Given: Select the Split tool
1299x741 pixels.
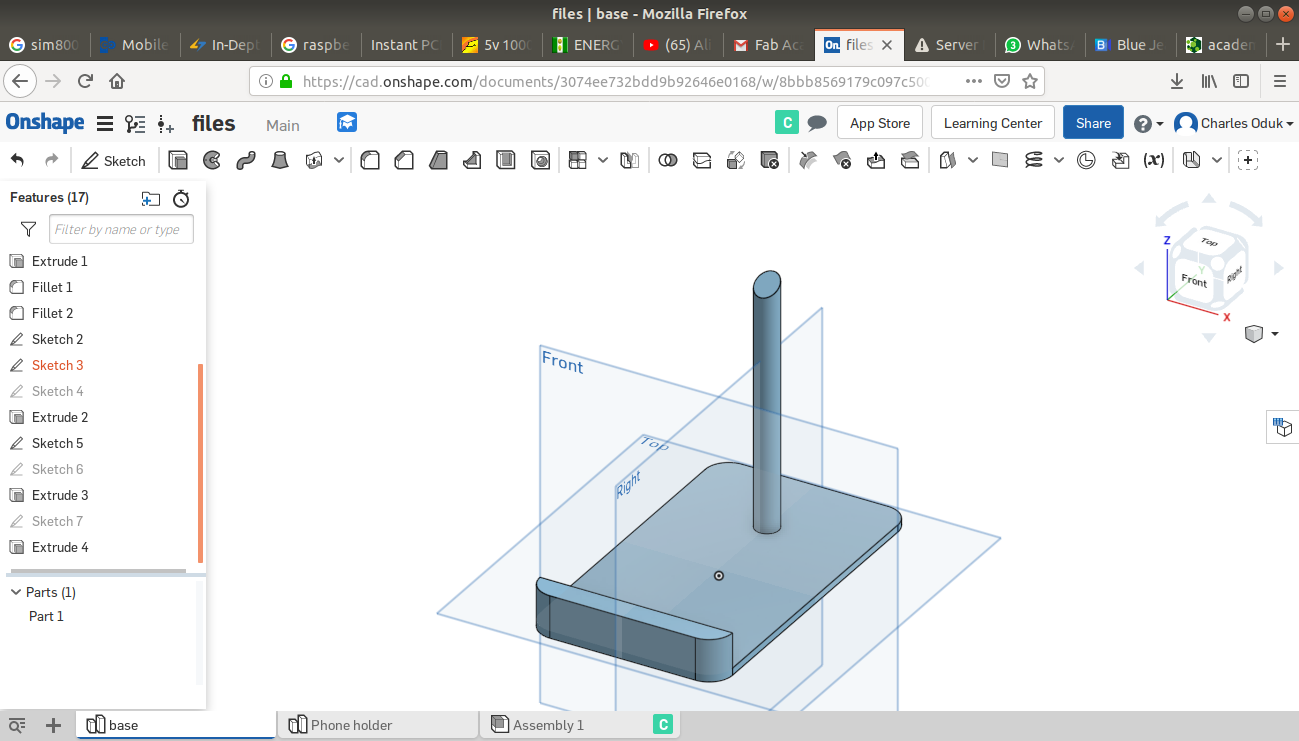Looking at the screenshot, I should click(x=702, y=160).
